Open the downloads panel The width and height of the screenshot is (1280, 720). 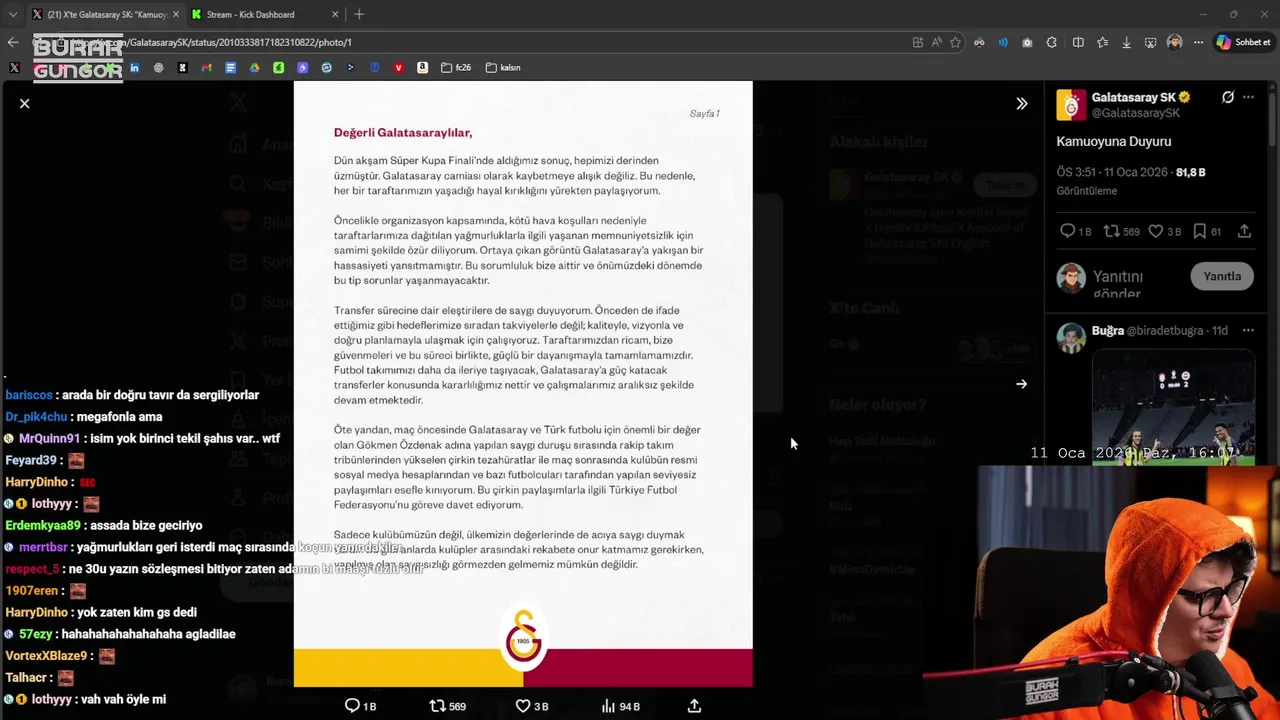[x=1126, y=42]
